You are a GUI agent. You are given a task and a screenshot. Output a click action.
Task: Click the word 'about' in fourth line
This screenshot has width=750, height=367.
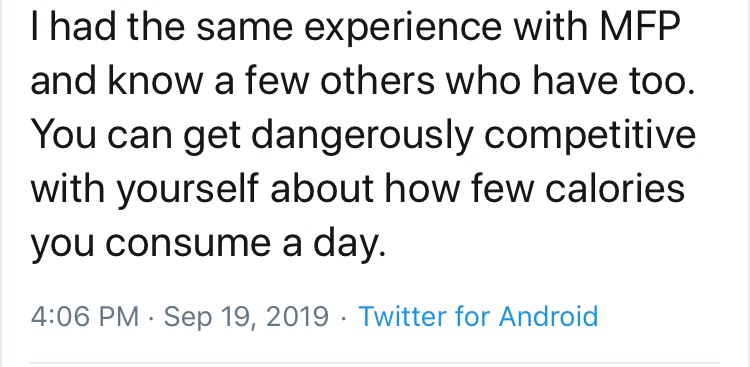click(321, 188)
